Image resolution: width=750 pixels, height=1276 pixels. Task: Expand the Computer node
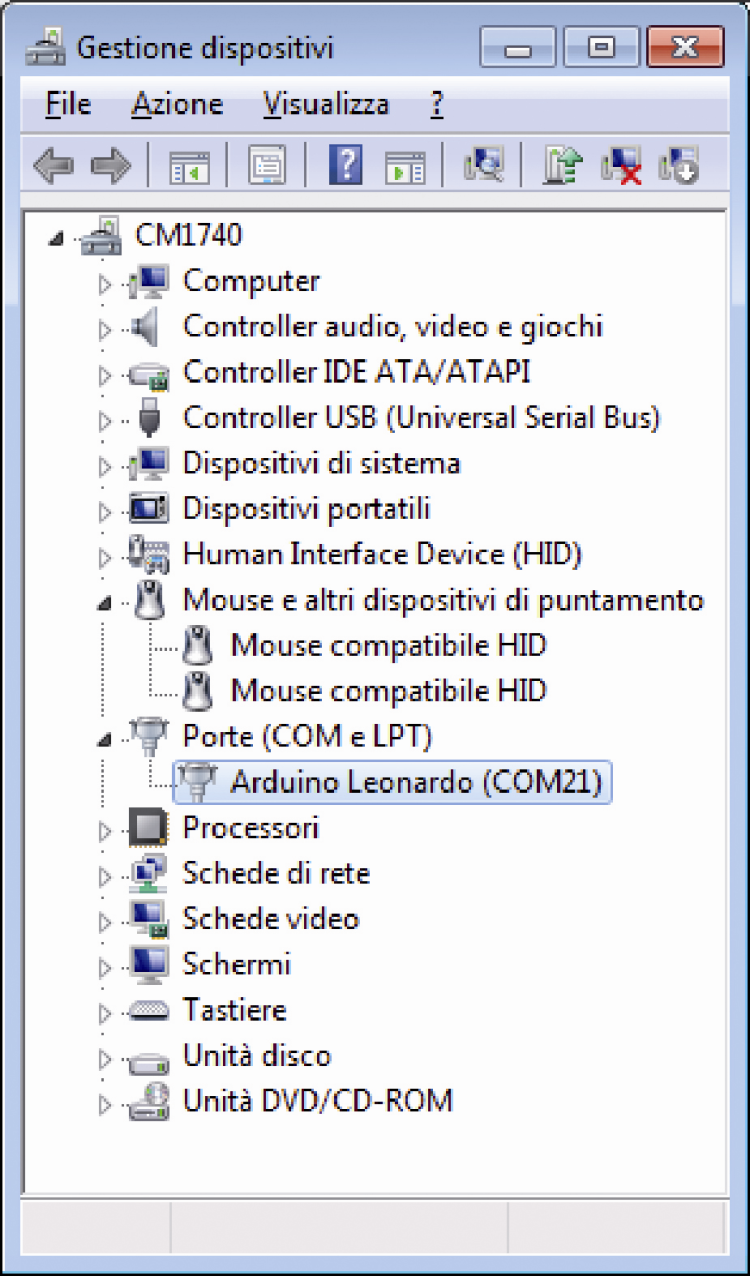pos(105,284)
